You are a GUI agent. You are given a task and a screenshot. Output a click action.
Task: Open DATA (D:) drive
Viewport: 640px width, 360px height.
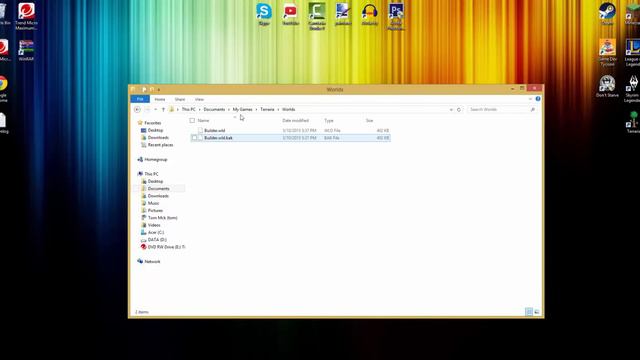pos(157,240)
